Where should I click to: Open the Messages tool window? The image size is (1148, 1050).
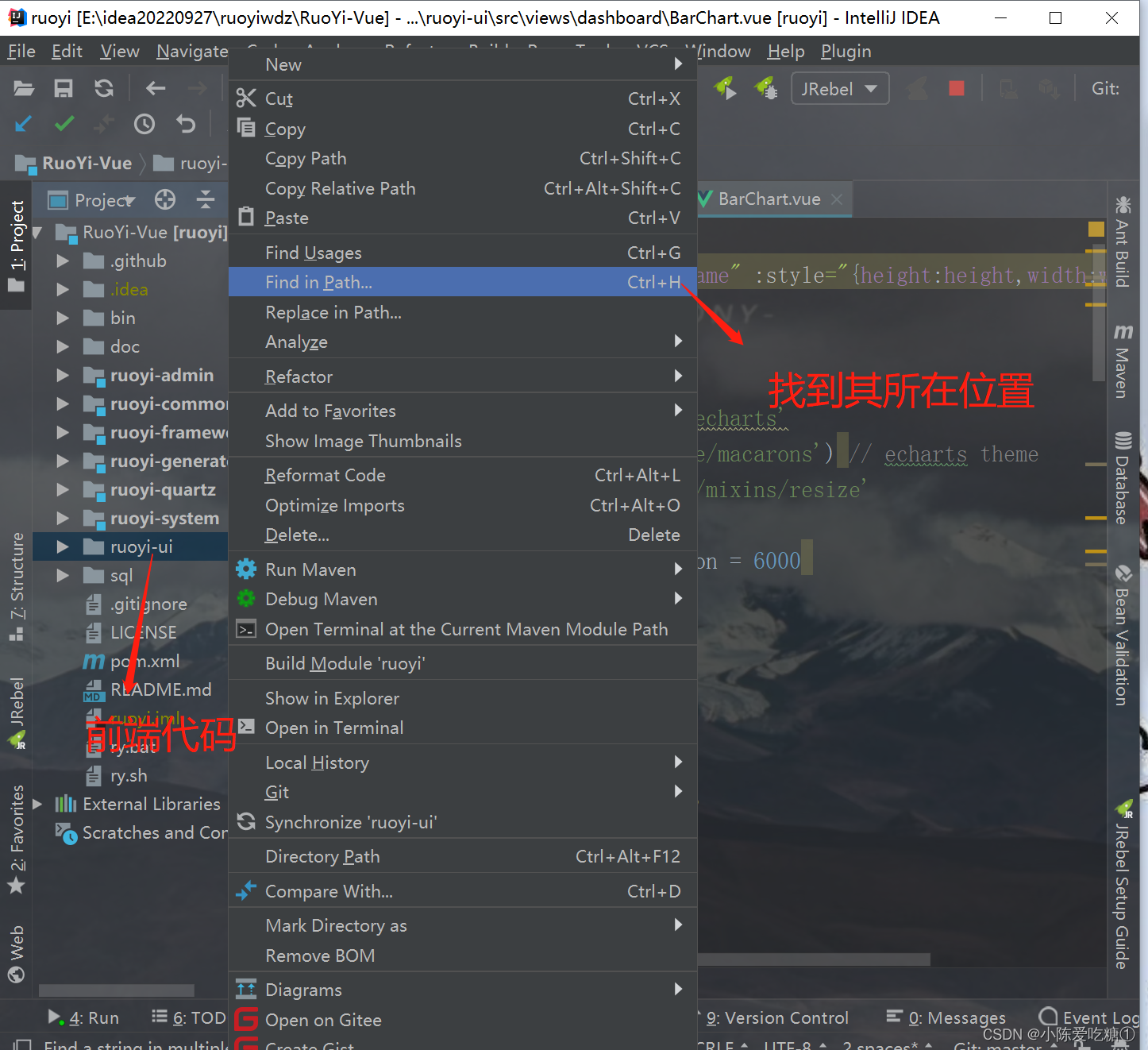[946, 1017]
